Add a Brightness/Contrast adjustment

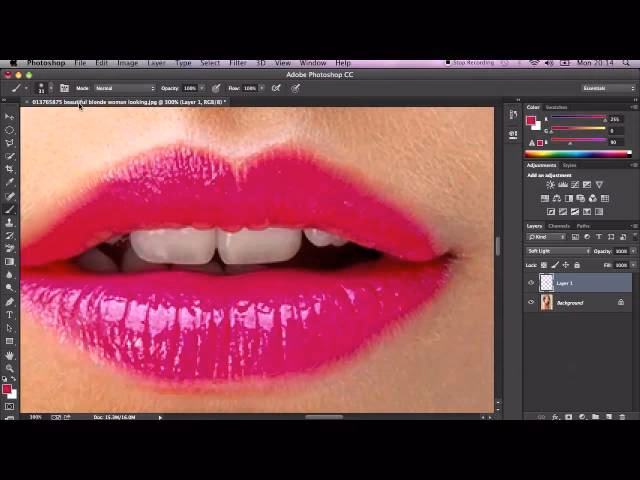[550, 185]
